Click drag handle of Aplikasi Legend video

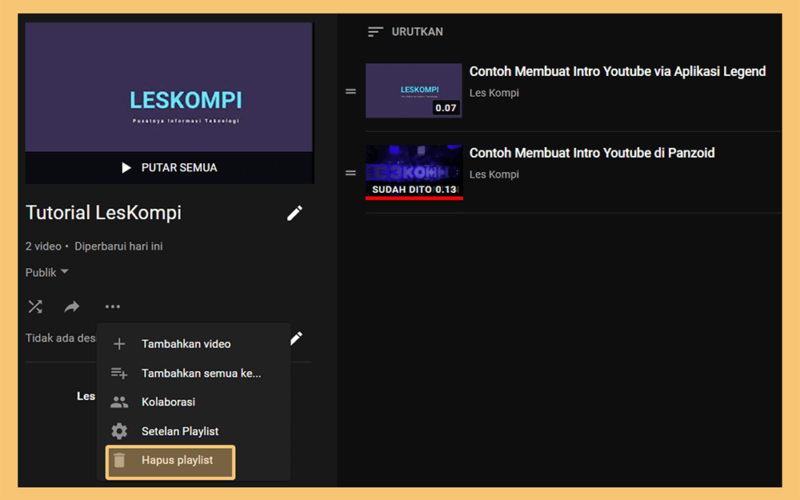tap(351, 91)
